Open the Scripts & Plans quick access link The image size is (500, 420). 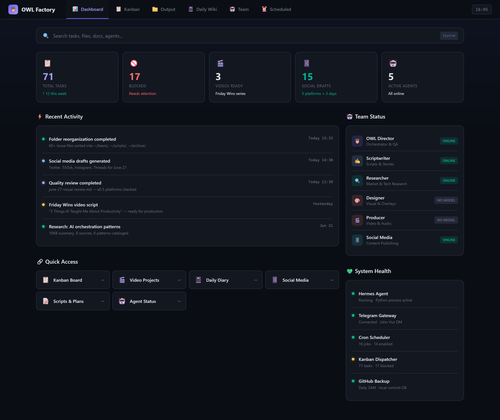pyautogui.click(x=73, y=301)
